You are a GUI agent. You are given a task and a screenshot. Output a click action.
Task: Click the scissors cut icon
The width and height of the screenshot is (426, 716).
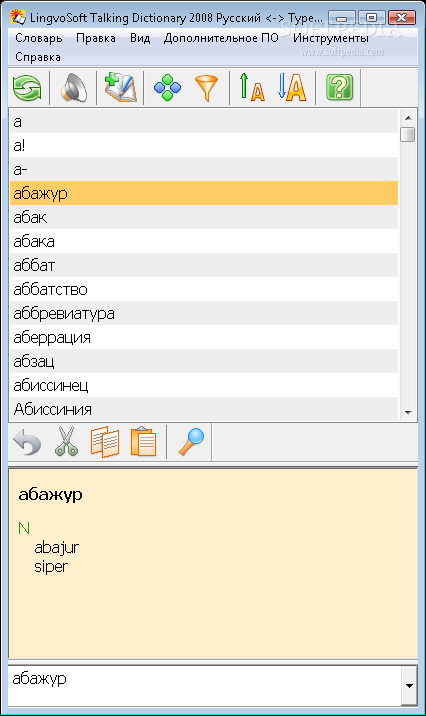point(67,442)
